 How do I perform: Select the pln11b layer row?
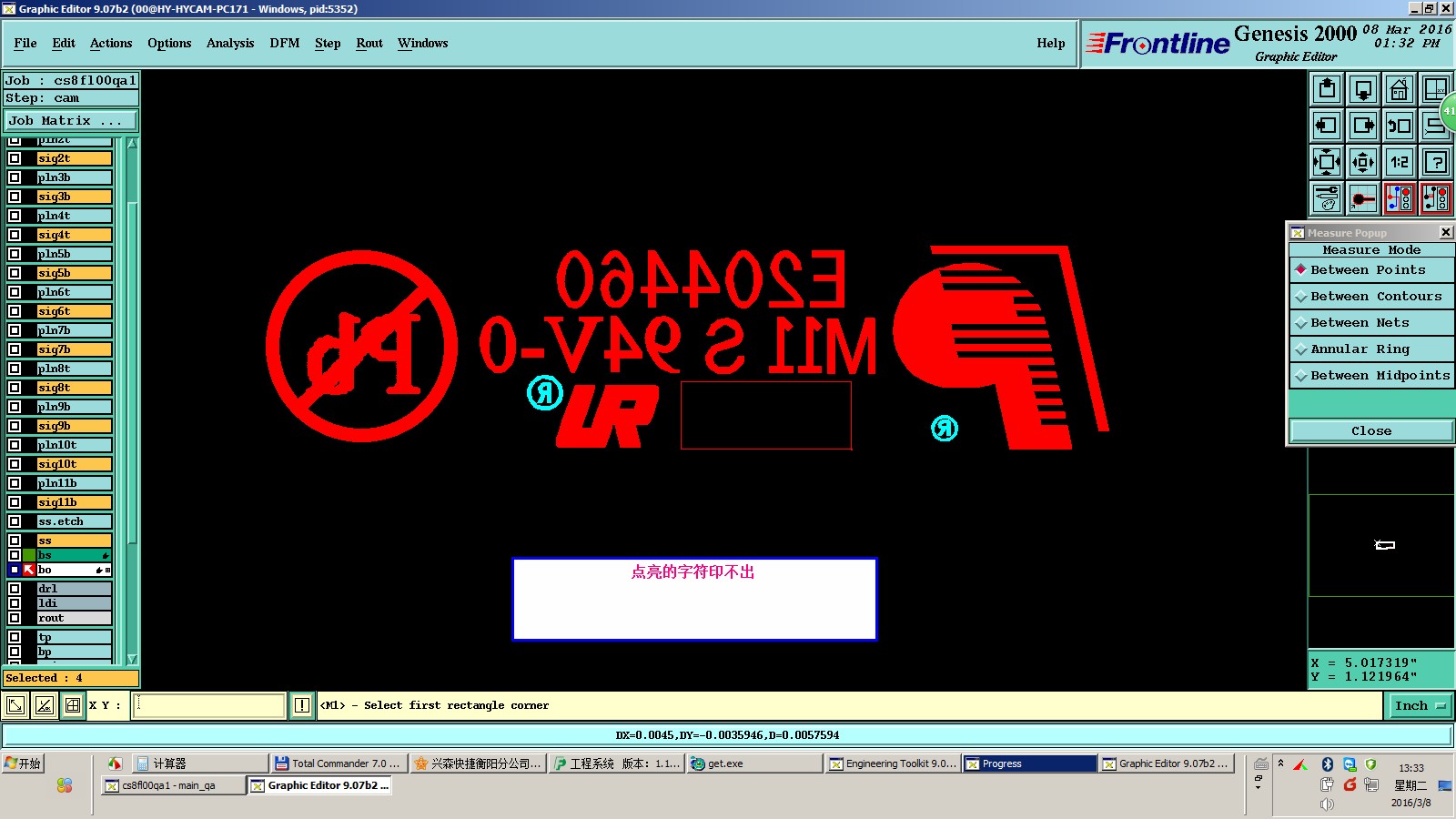(75, 483)
